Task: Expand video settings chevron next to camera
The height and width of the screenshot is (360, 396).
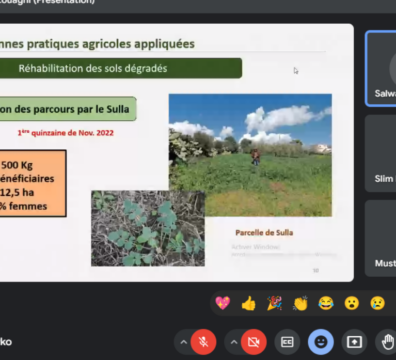Action: [x=234, y=342]
